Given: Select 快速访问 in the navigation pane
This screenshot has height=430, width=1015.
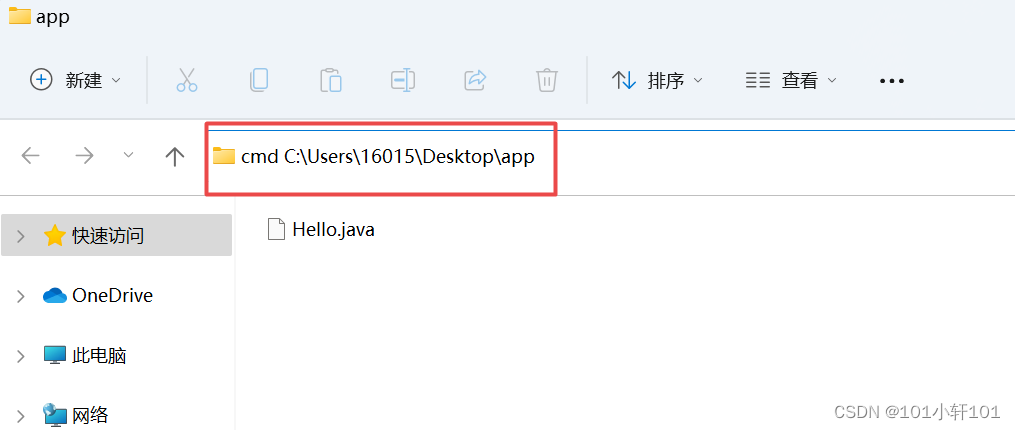Looking at the screenshot, I should (x=117, y=235).
